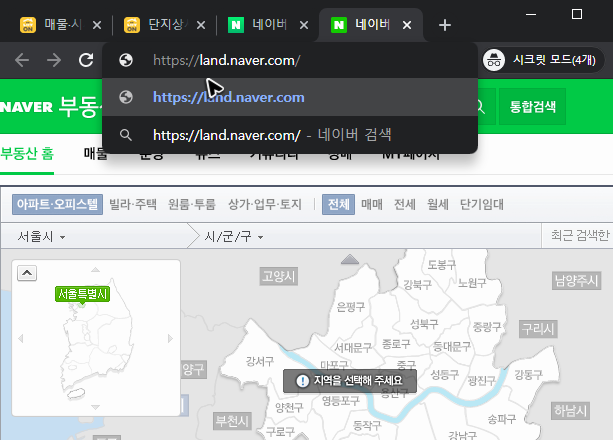Image resolution: width=613 pixels, height=440 pixels.
Task: Select 송파구 district on map
Action: [502, 419]
